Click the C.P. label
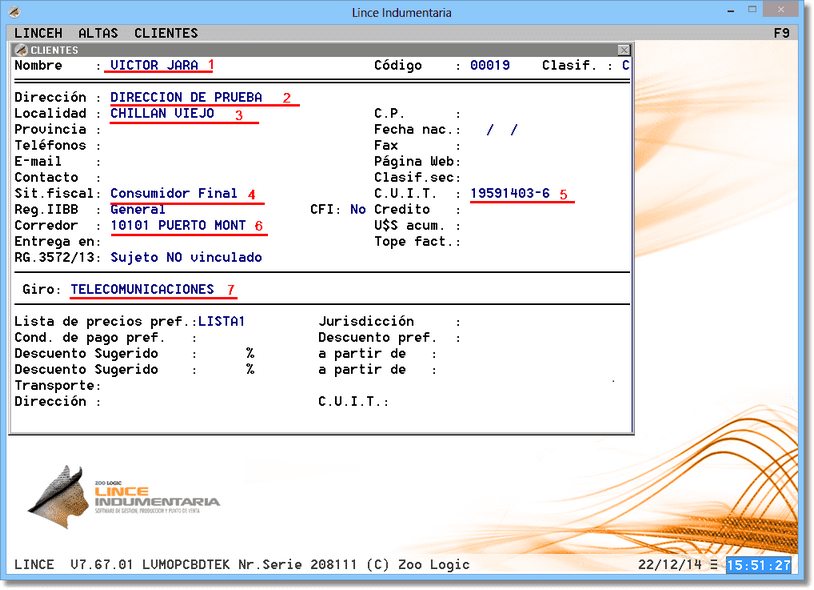Image resolution: width=814 pixels, height=590 pixels. [389, 113]
